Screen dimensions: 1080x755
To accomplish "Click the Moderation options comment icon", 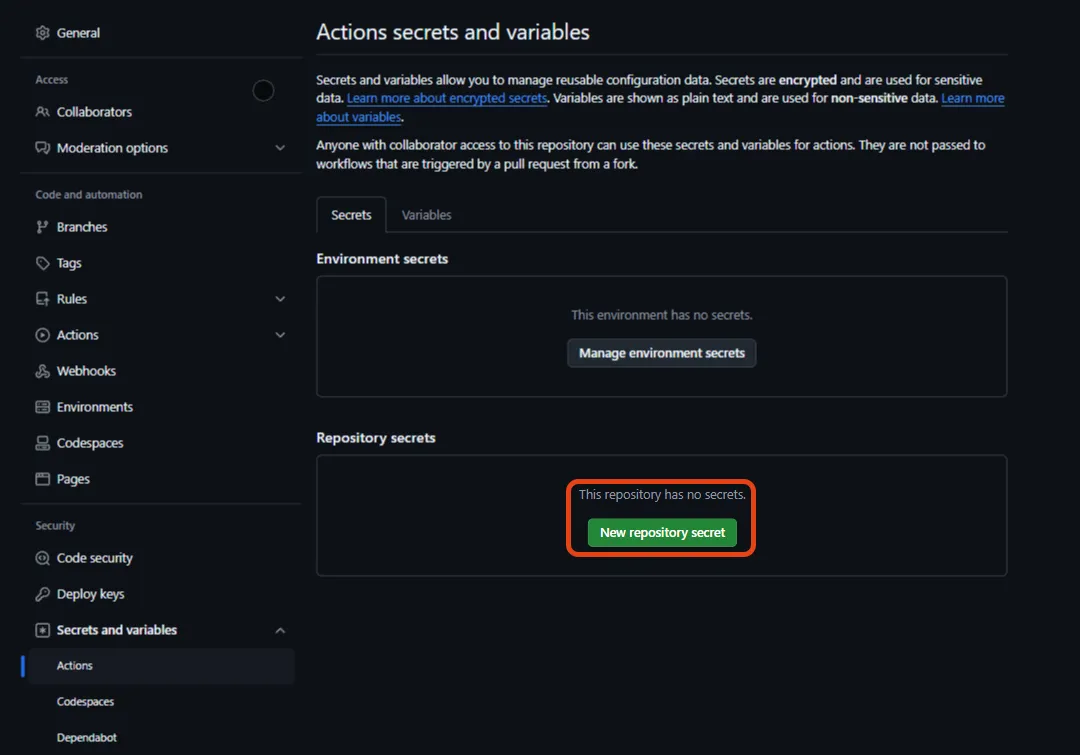I will pyautogui.click(x=42, y=147).
